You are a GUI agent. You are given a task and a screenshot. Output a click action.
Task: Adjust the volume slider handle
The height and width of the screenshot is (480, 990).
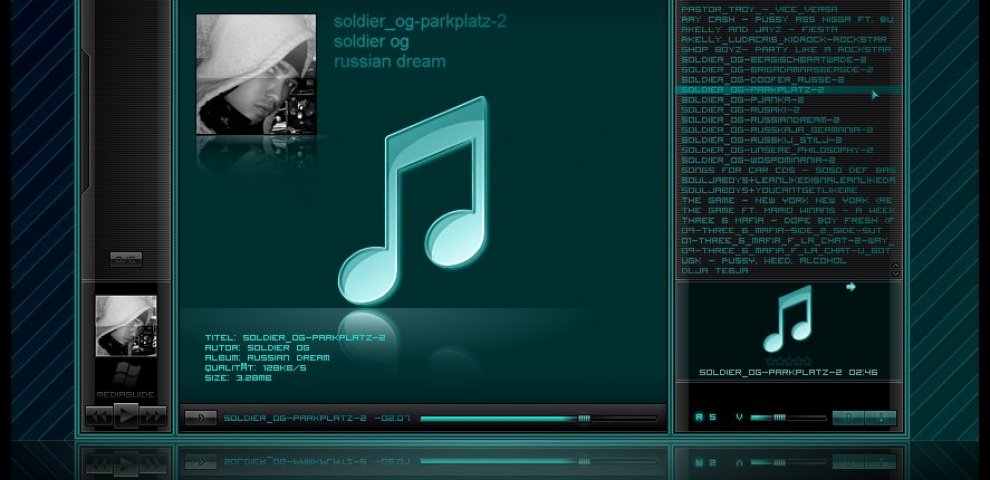pos(778,417)
